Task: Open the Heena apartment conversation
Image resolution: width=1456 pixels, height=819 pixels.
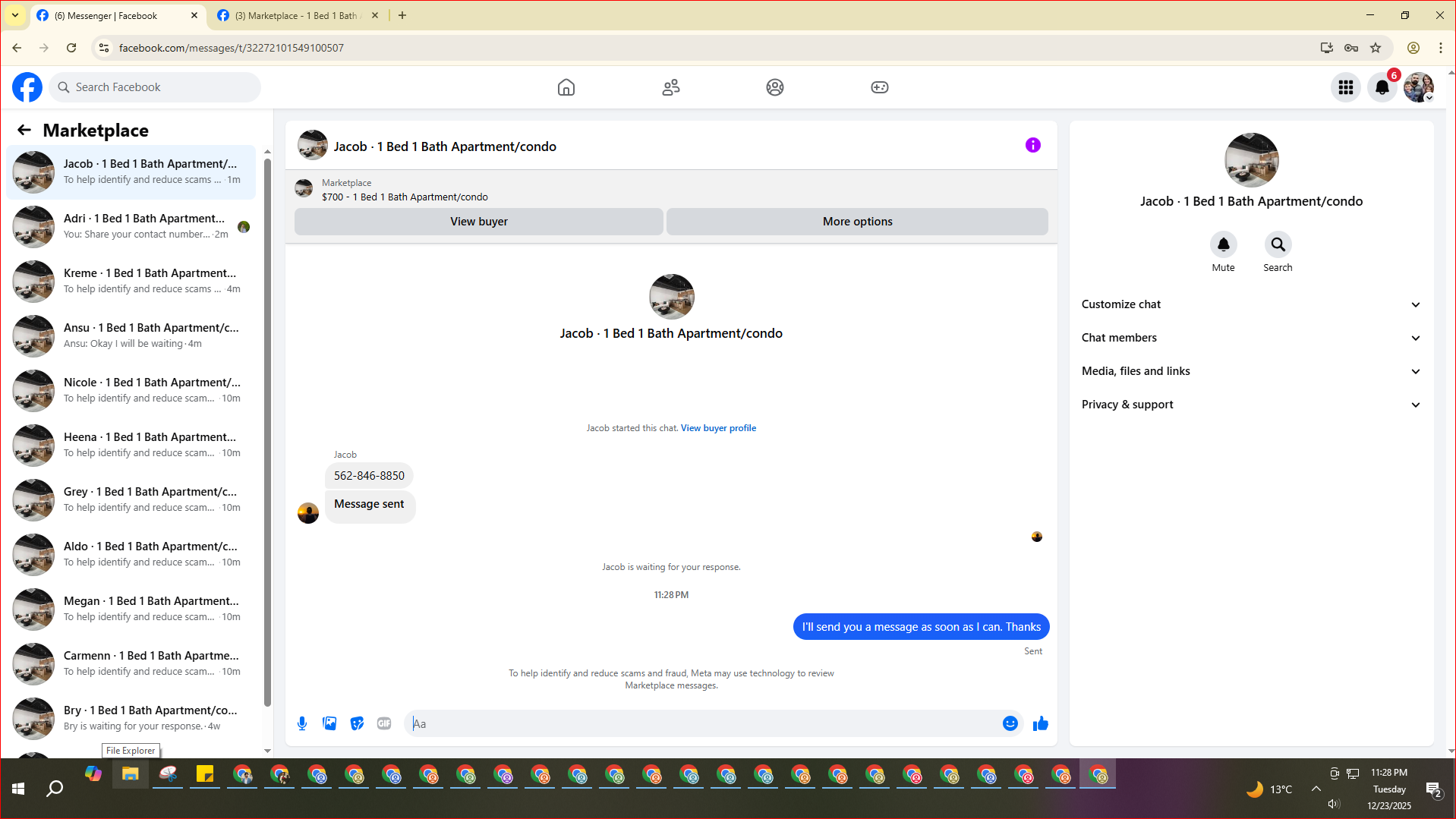Action: click(x=131, y=445)
